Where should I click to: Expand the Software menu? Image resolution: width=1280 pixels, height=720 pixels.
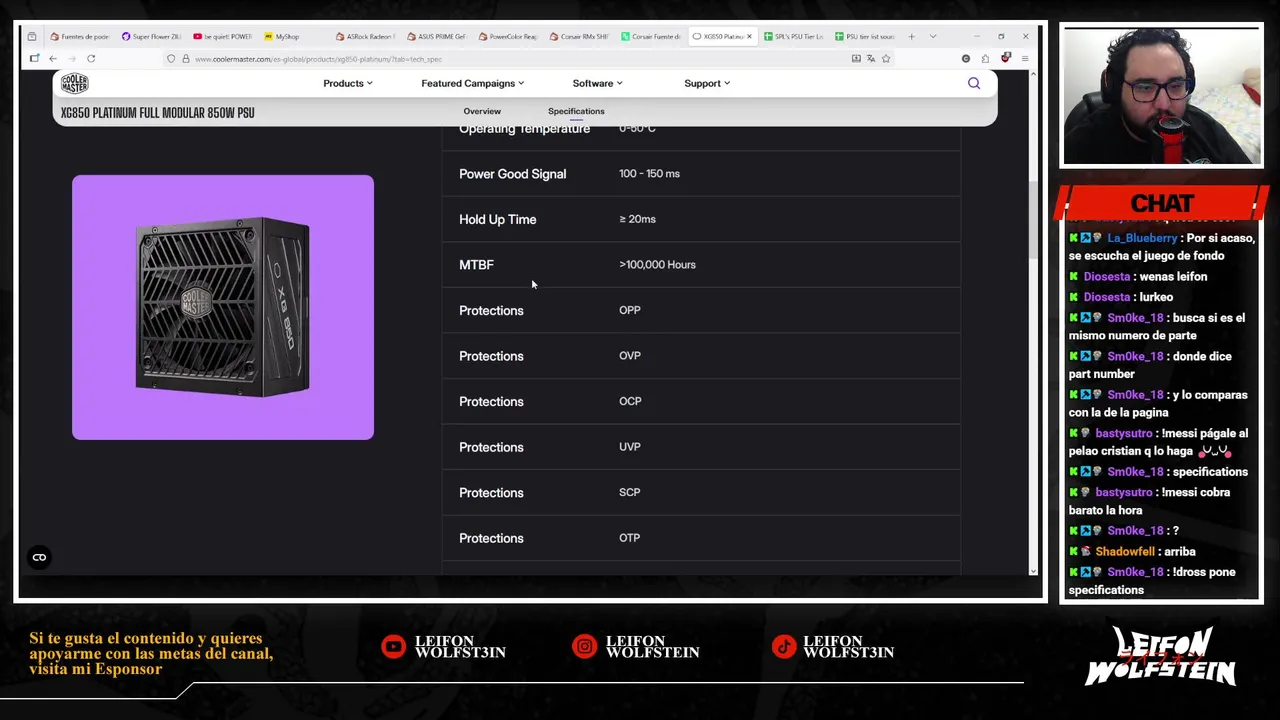pyautogui.click(x=597, y=83)
